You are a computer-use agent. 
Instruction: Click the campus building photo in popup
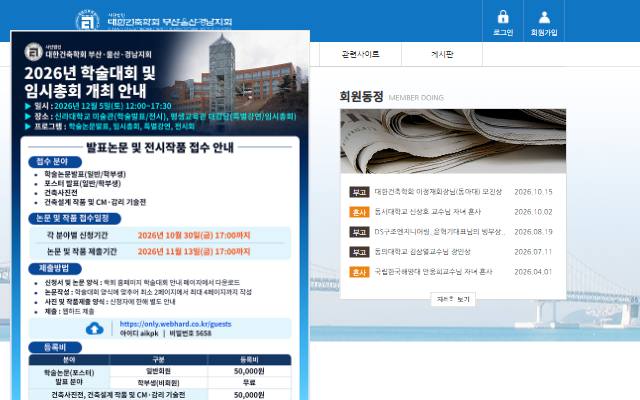coord(241,78)
